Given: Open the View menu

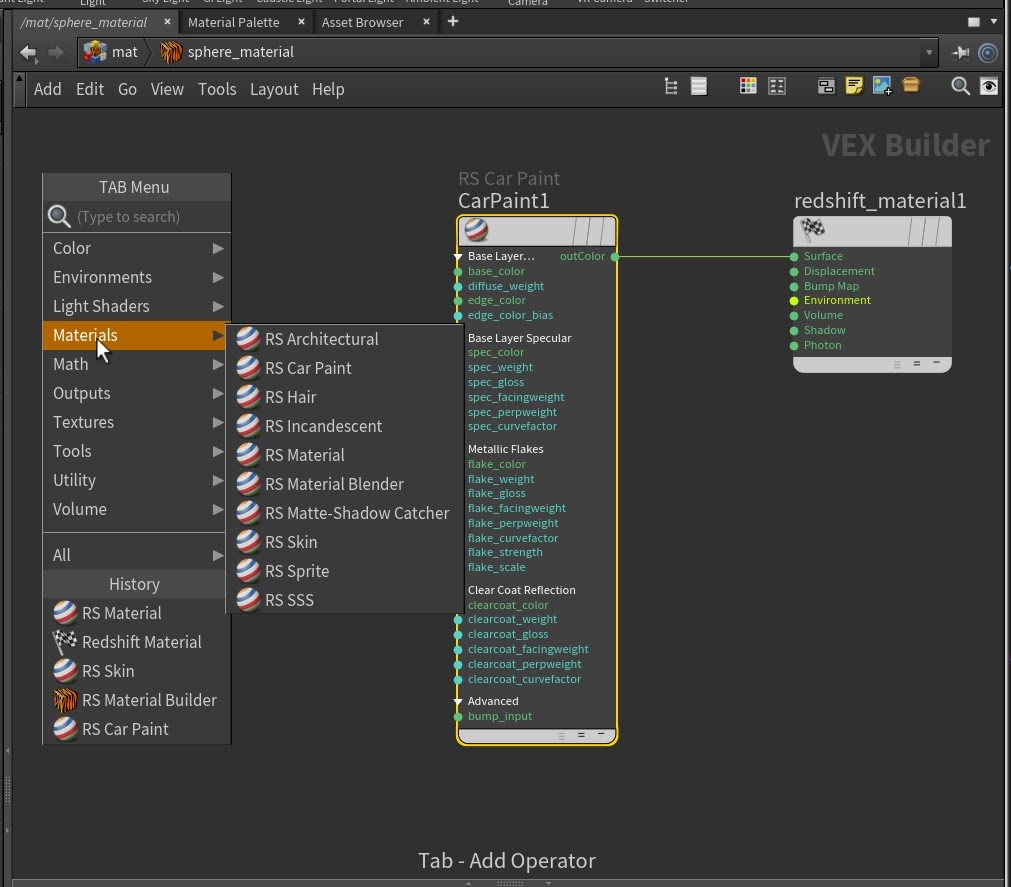Looking at the screenshot, I should [167, 89].
